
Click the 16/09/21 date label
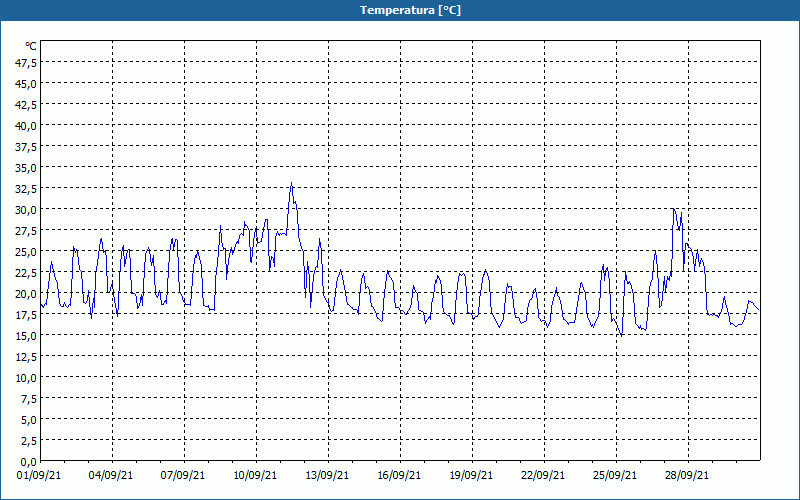pos(399,475)
